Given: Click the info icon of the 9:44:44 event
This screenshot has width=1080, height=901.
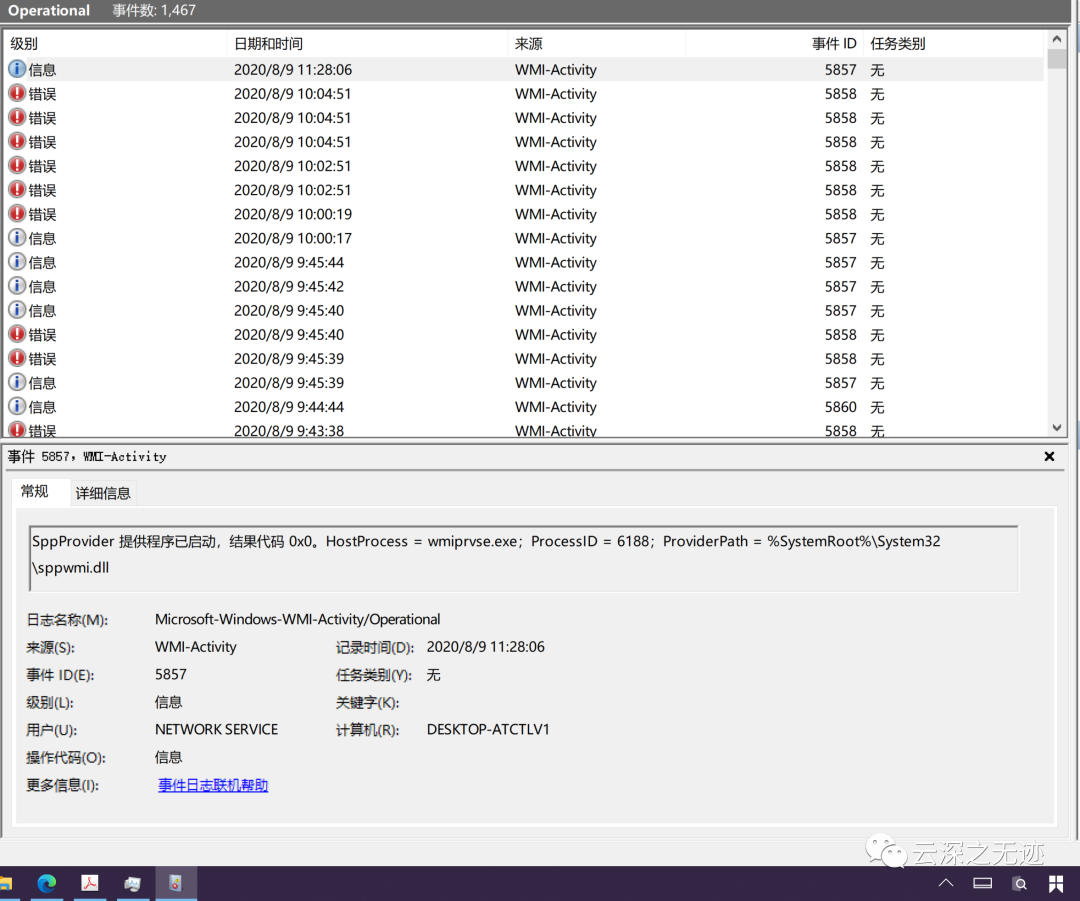Looking at the screenshot, I should (x=17, y=406).
